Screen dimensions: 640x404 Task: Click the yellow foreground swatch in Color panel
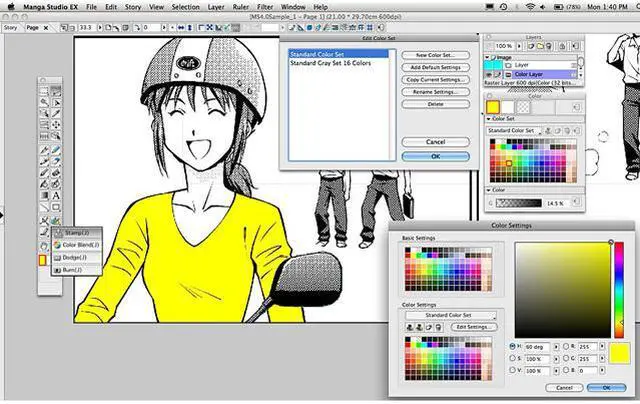point(493,107)
